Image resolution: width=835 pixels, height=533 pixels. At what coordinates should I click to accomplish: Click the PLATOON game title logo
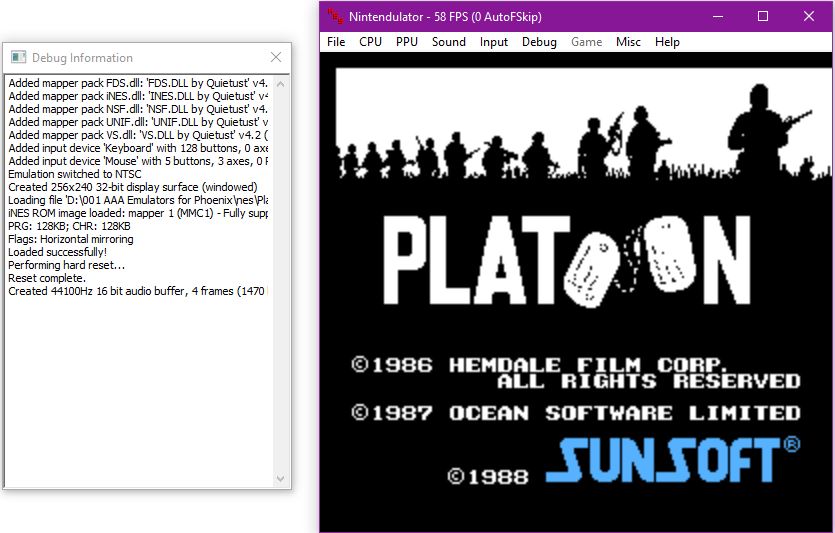tap(567, 261)
